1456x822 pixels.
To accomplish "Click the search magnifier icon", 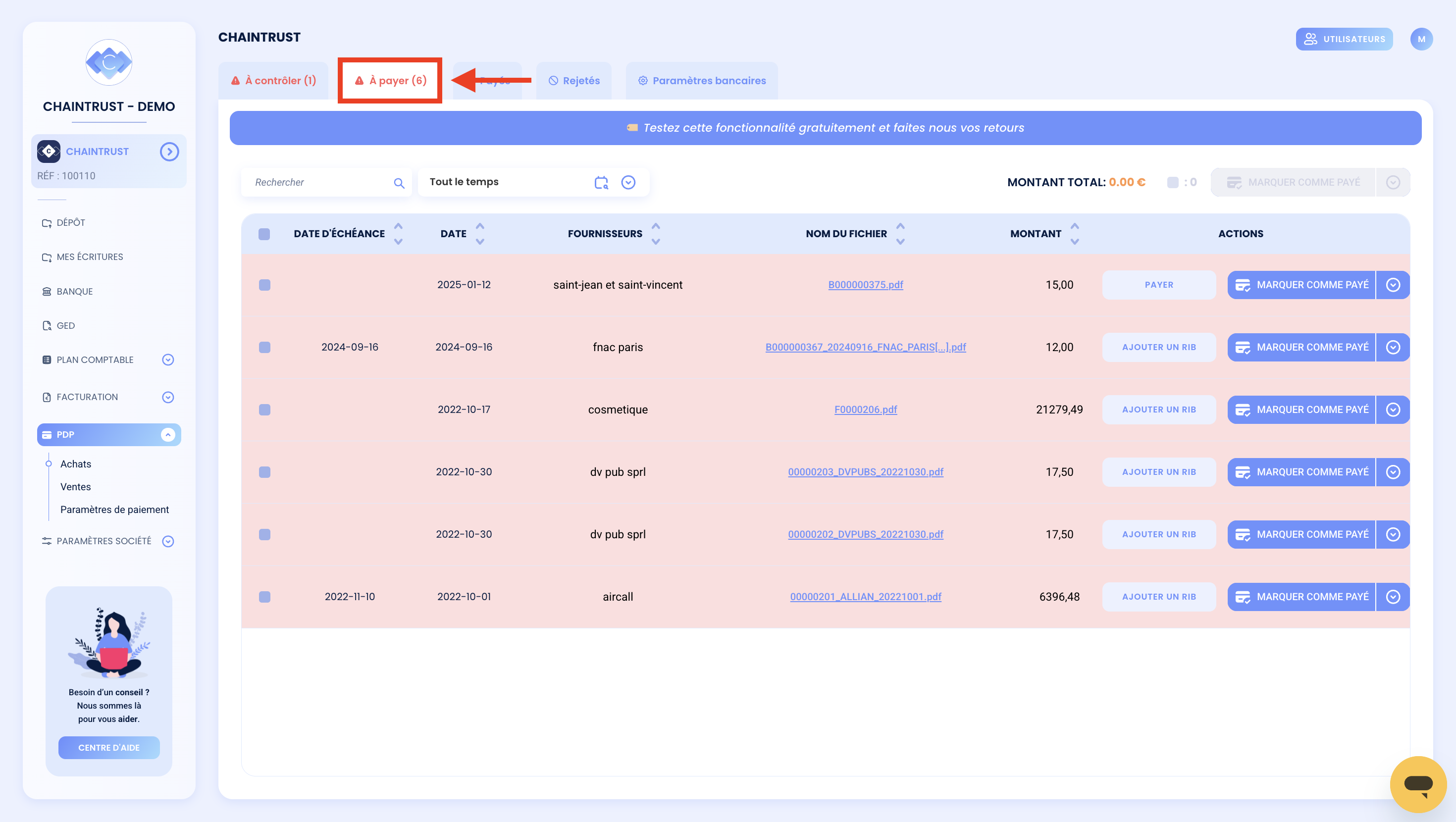I will pyautogui.click(x=399, y=183).
